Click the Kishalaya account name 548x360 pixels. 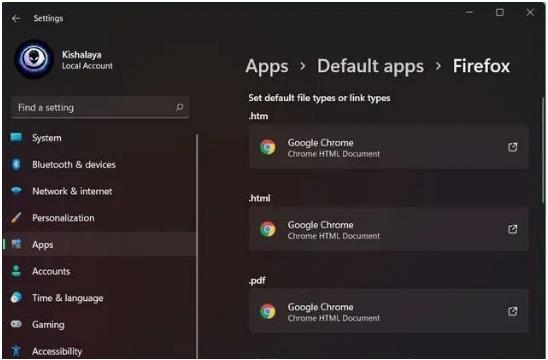(x=82, y=55)
